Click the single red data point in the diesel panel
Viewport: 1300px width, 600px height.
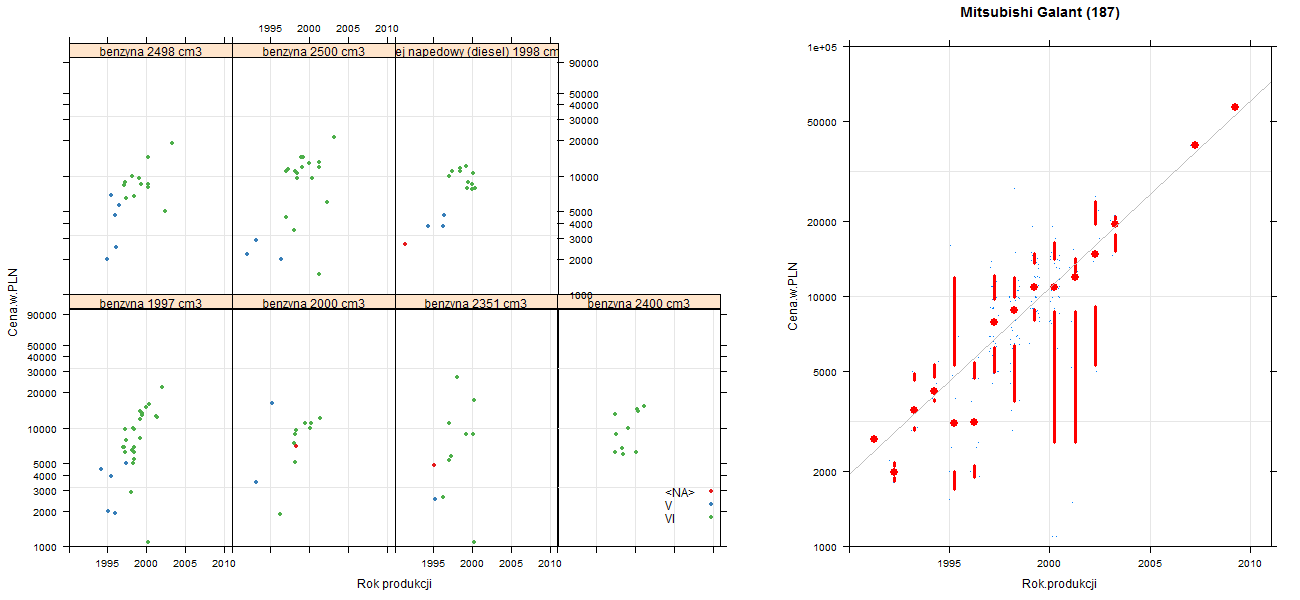pyautogui.click(x=405, y=244)
